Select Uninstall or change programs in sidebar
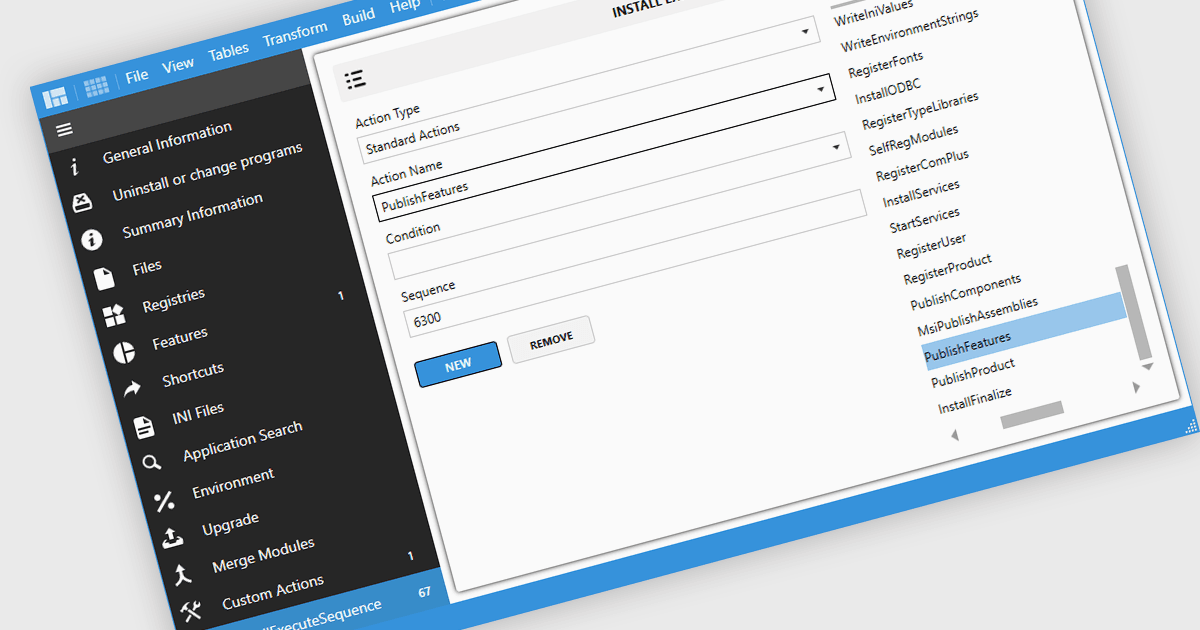 [x=207, y=172]
